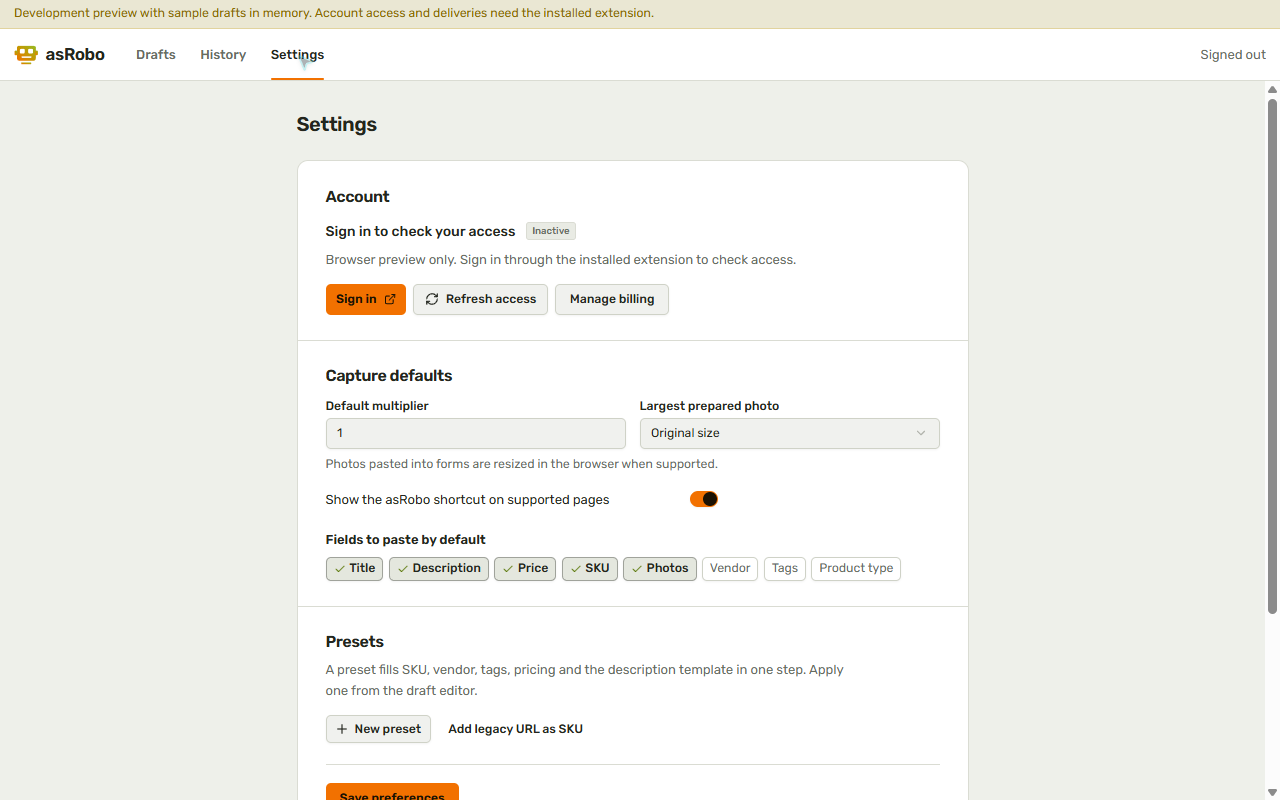Focus the Default multiplier input field
This screenshot has height=800, width=1280.
(x=476, y=433)
